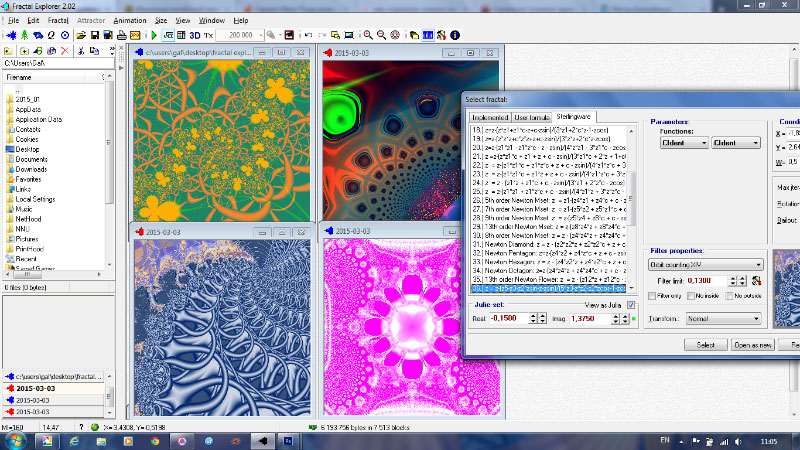Open the Transform Normal dropdown
Viewport: 800px width, 450px height.
723,319
